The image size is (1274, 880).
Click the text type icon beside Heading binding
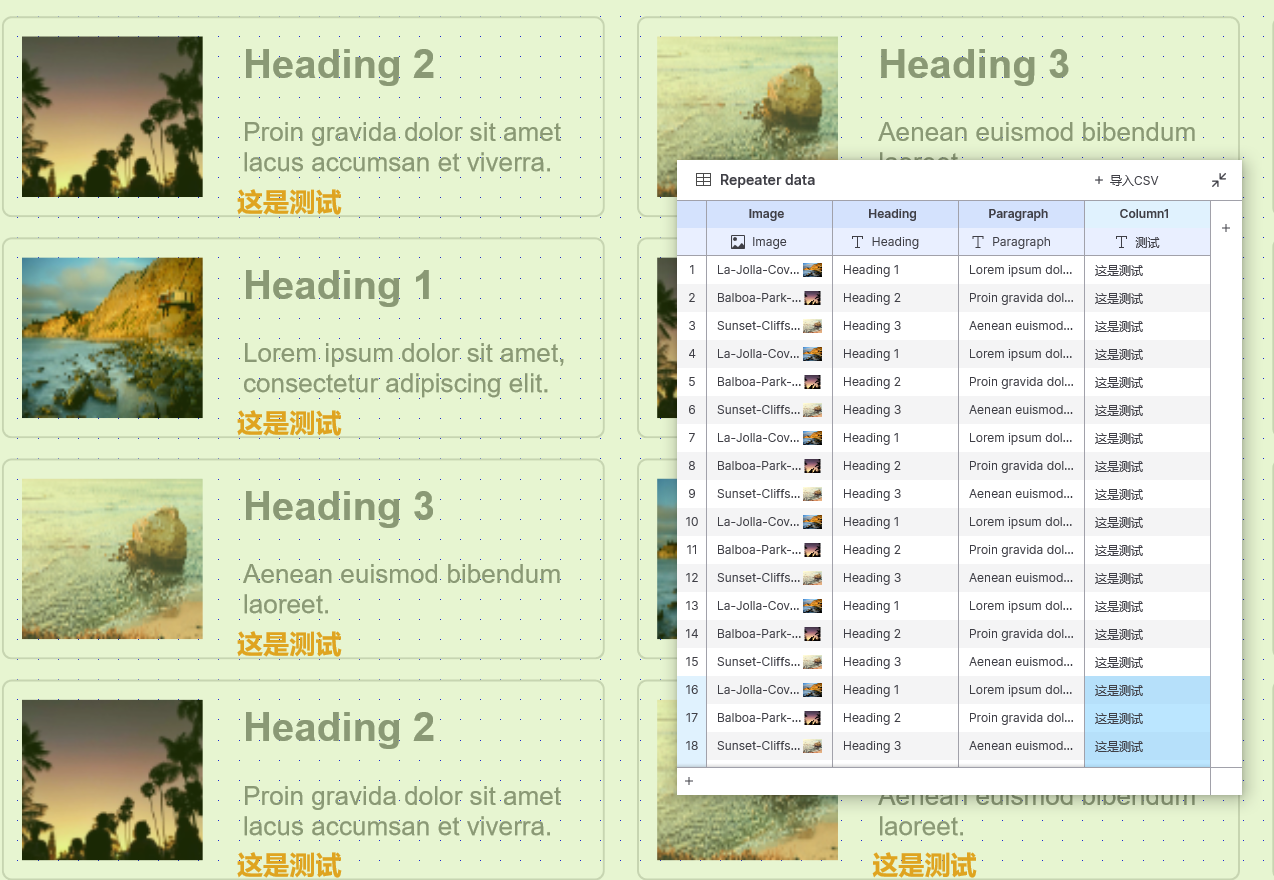857,242
